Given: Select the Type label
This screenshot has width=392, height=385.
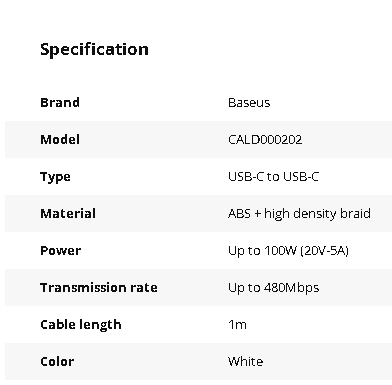Looking at the screenshot, I should 55,177.
